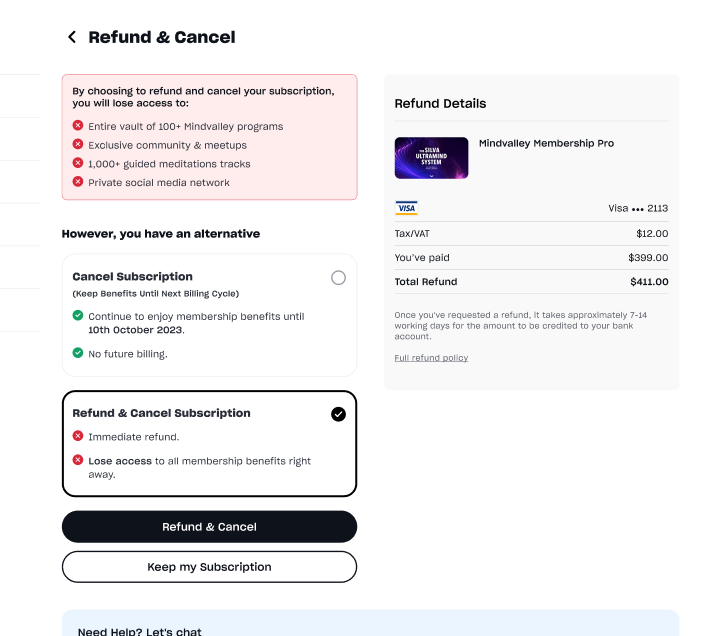This screenshot has height=636, width=724.
Task: Click red X icon beside Entire vault
Action: [78, 126]
